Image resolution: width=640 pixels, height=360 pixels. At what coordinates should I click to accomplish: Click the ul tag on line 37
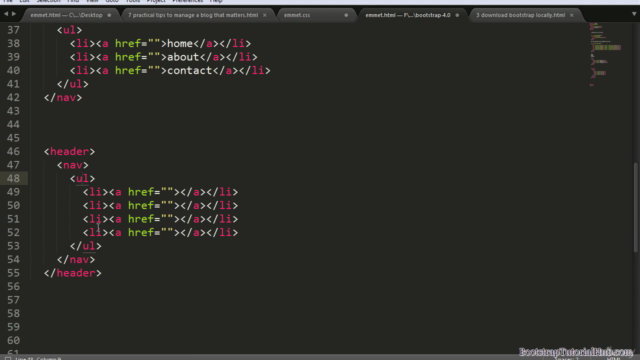[69, 30]
